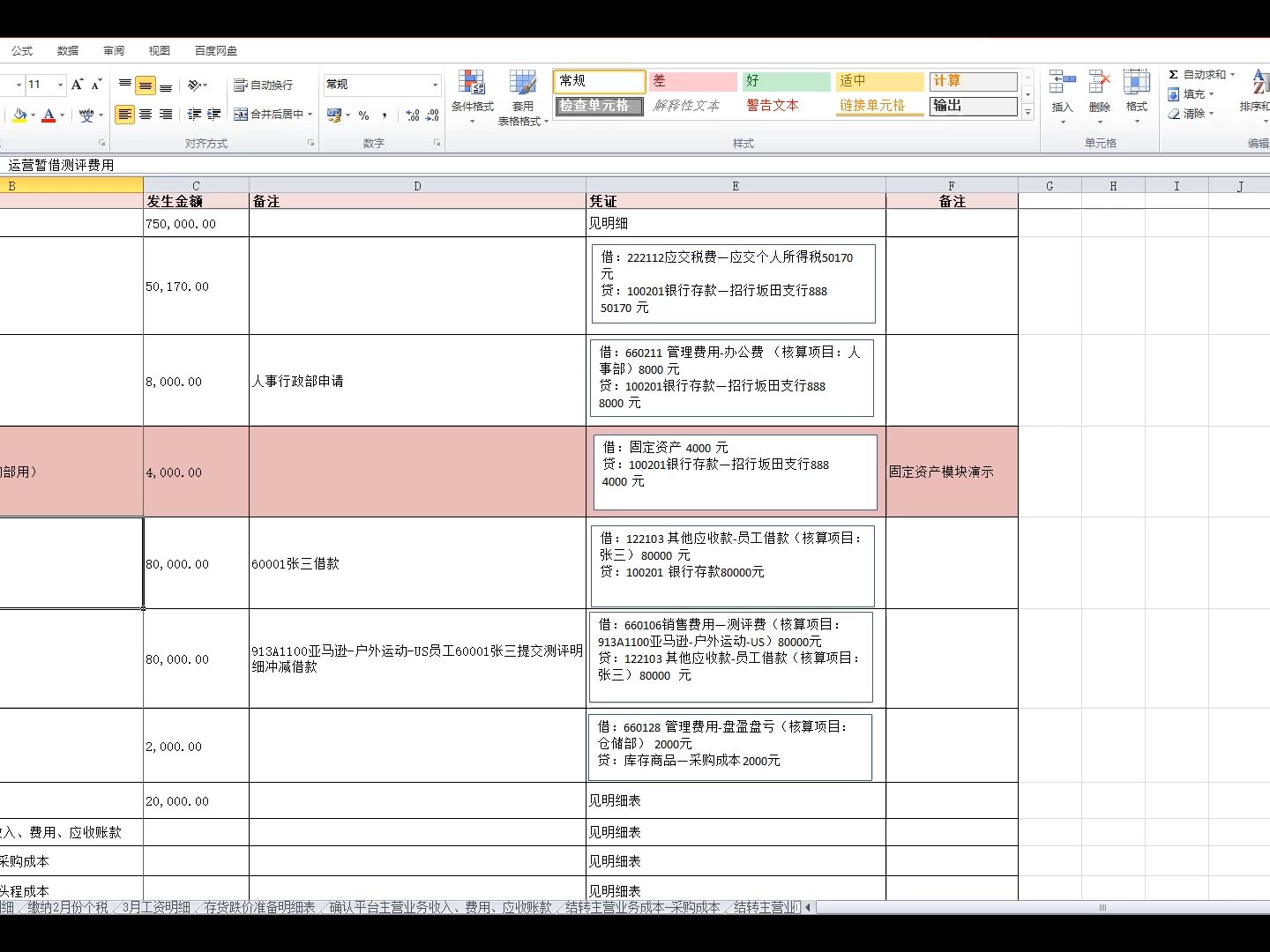Increase decimal places
The width and height of the screenshot is (1270, 952).
point(412,115)
